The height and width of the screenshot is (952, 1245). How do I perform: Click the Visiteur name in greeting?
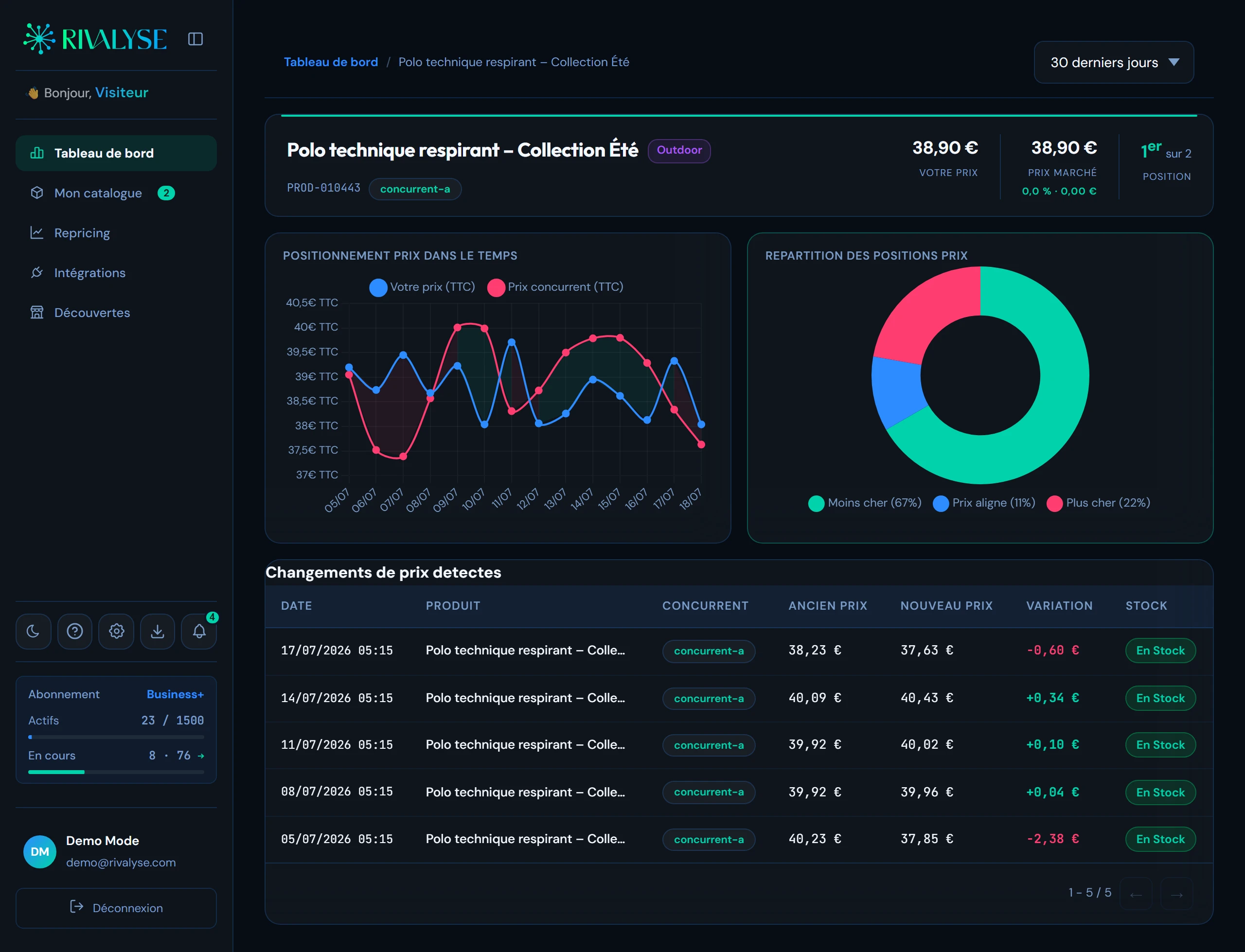pyautogui.click(x=122, y=92)
